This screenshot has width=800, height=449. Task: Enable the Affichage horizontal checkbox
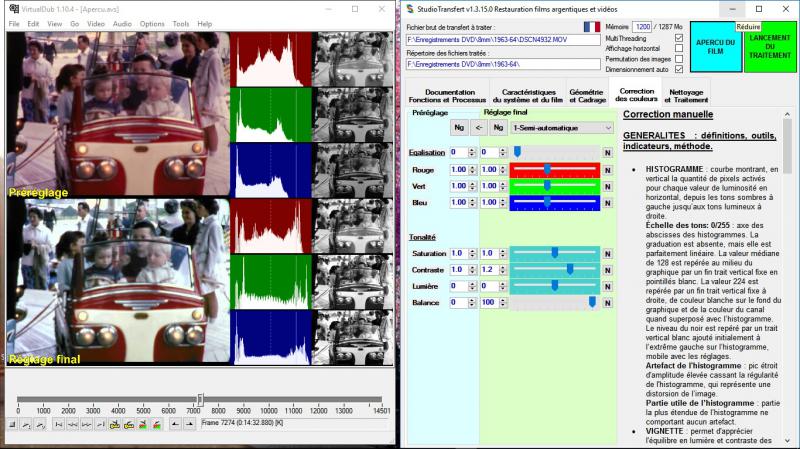[679, 48]
